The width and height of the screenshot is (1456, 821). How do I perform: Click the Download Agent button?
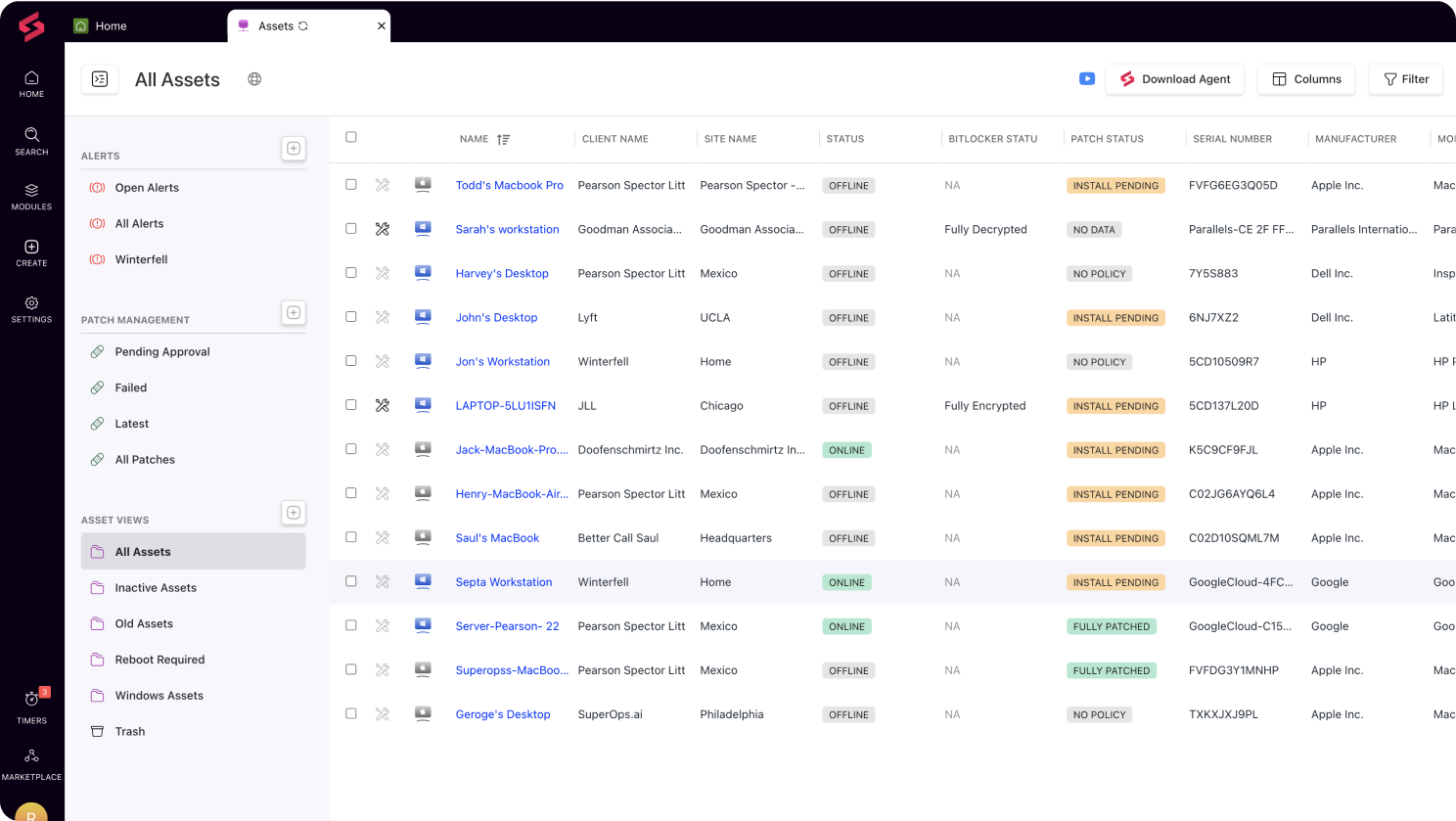(x=1175, y=79)
